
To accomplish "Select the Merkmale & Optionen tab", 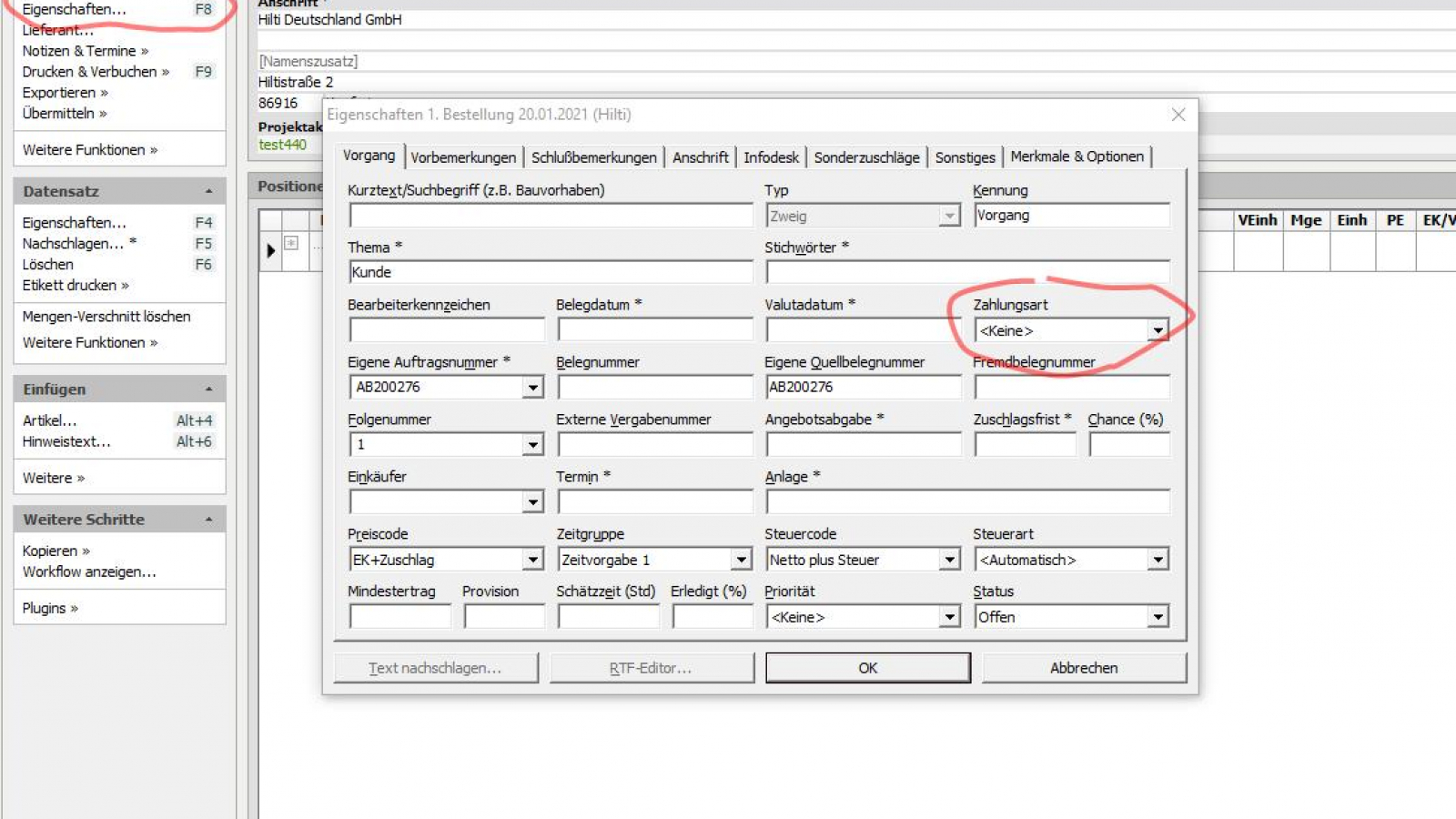I will pos(1077,157).
